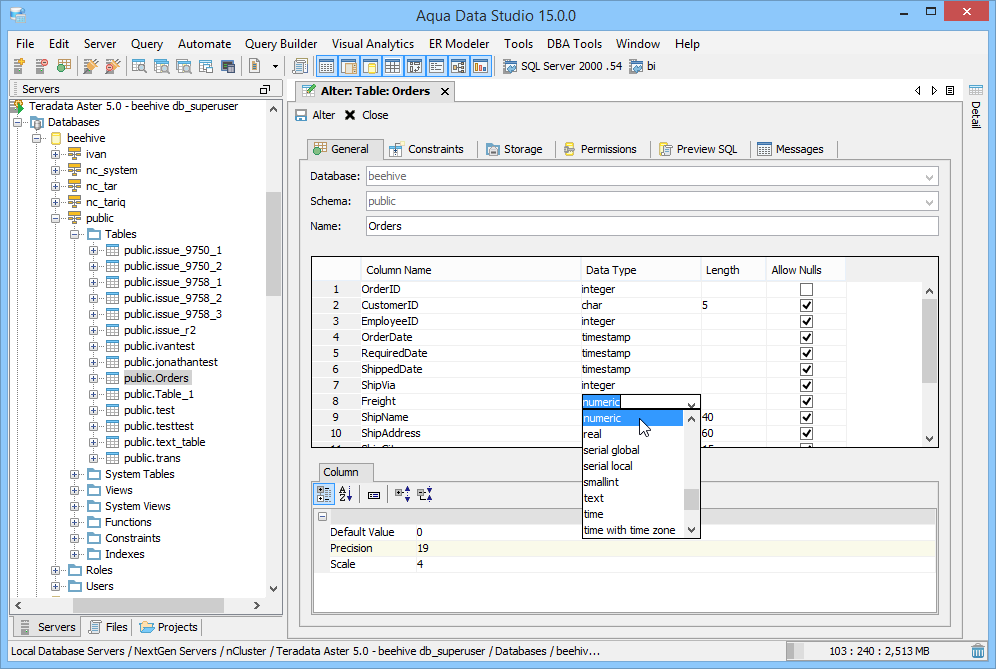Toggle Allow Nulls checkbox for EmployeeID

[806, 321]
